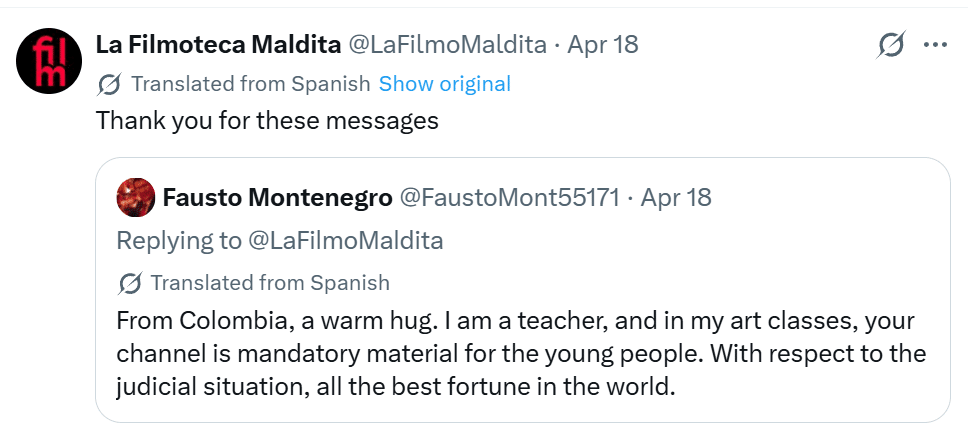Click 'Translated from Spanish' label in quoted tweet
Image resolution: width=968 pixels, height=429 pixels.
point(270,283)
